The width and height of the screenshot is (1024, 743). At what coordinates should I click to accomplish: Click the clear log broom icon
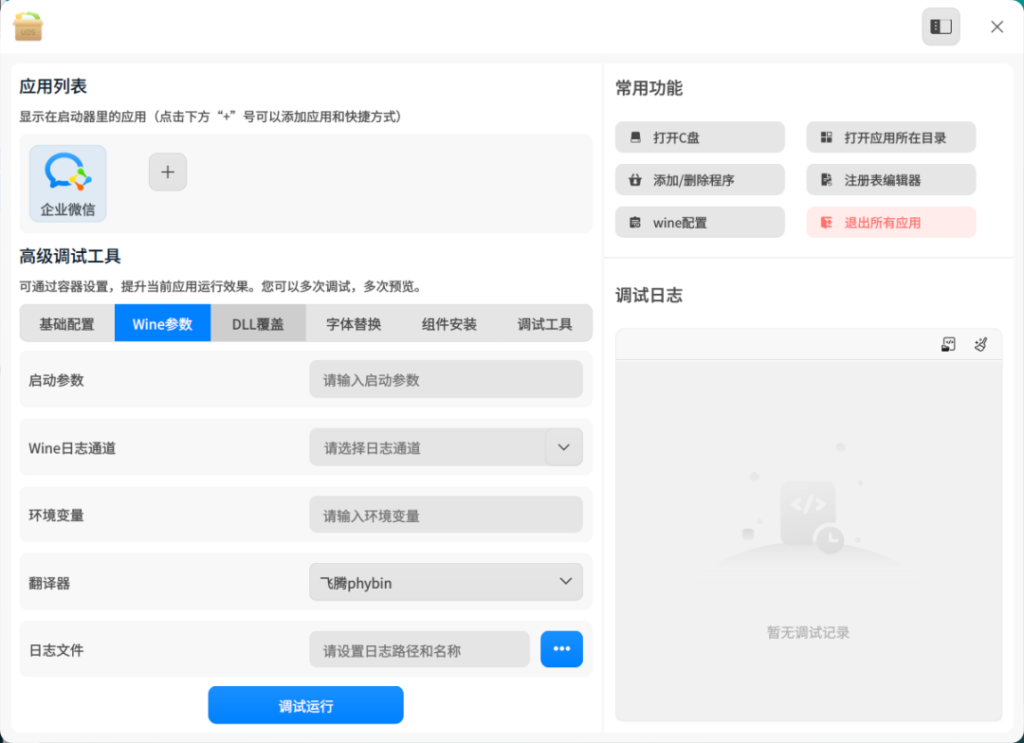(x=981, y=345)
